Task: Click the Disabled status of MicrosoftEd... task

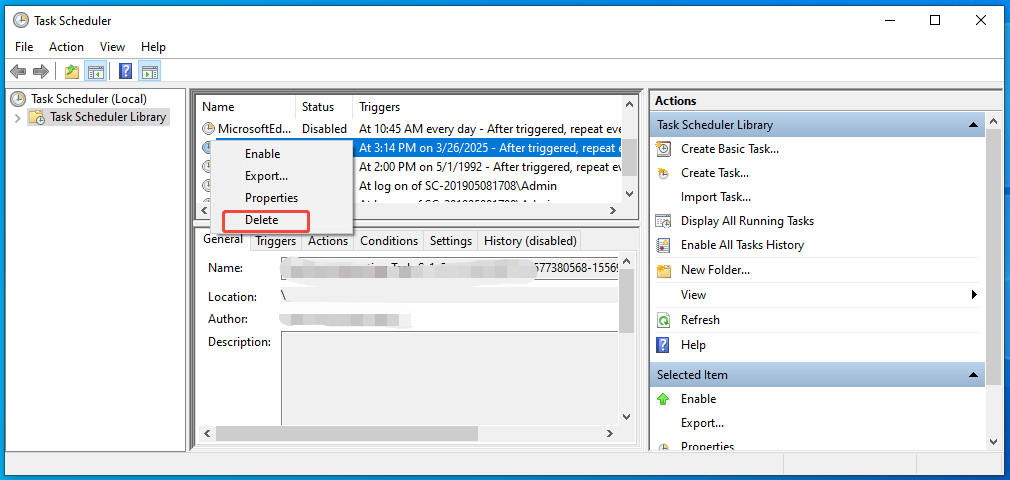Action: pyautogui.click(x=324, y=129)
